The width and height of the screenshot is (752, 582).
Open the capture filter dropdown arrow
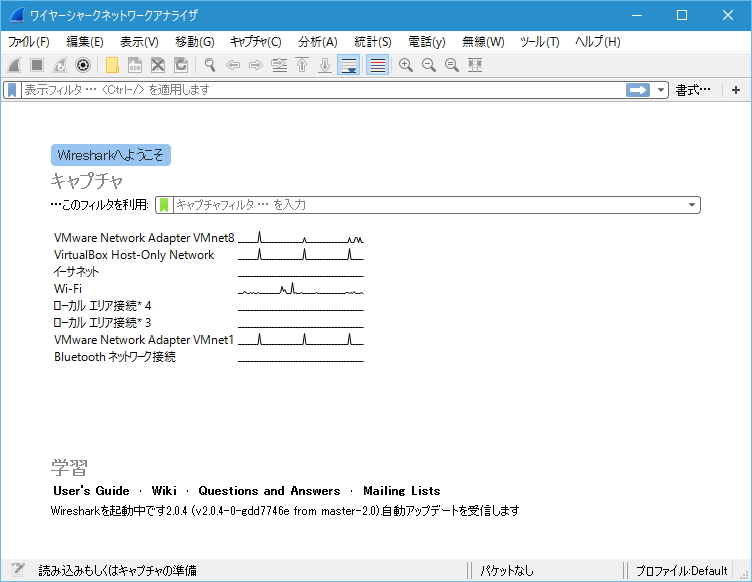pyautogui.click(x=692, y=205)
